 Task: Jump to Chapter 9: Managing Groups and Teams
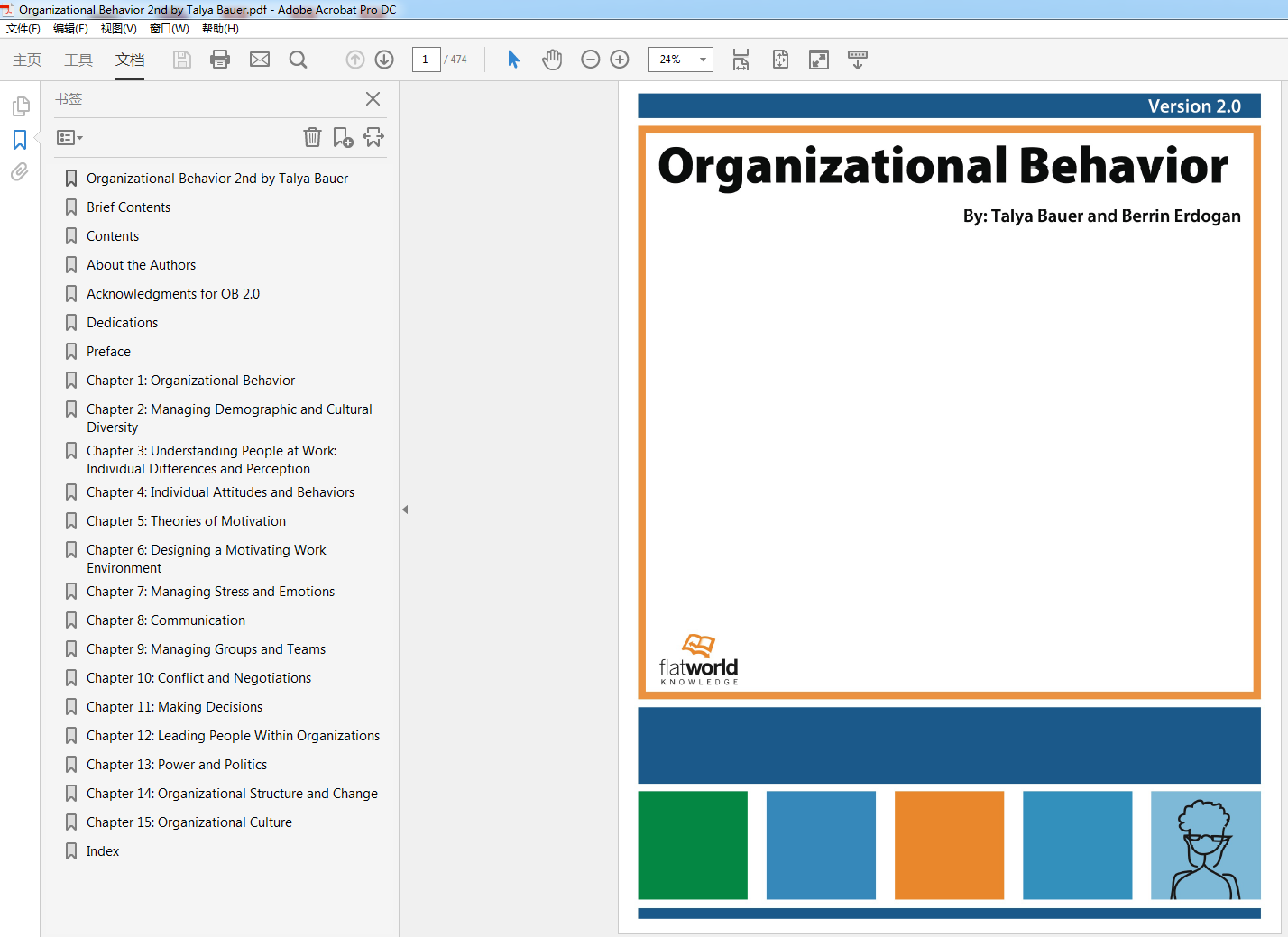coord(206,649)
